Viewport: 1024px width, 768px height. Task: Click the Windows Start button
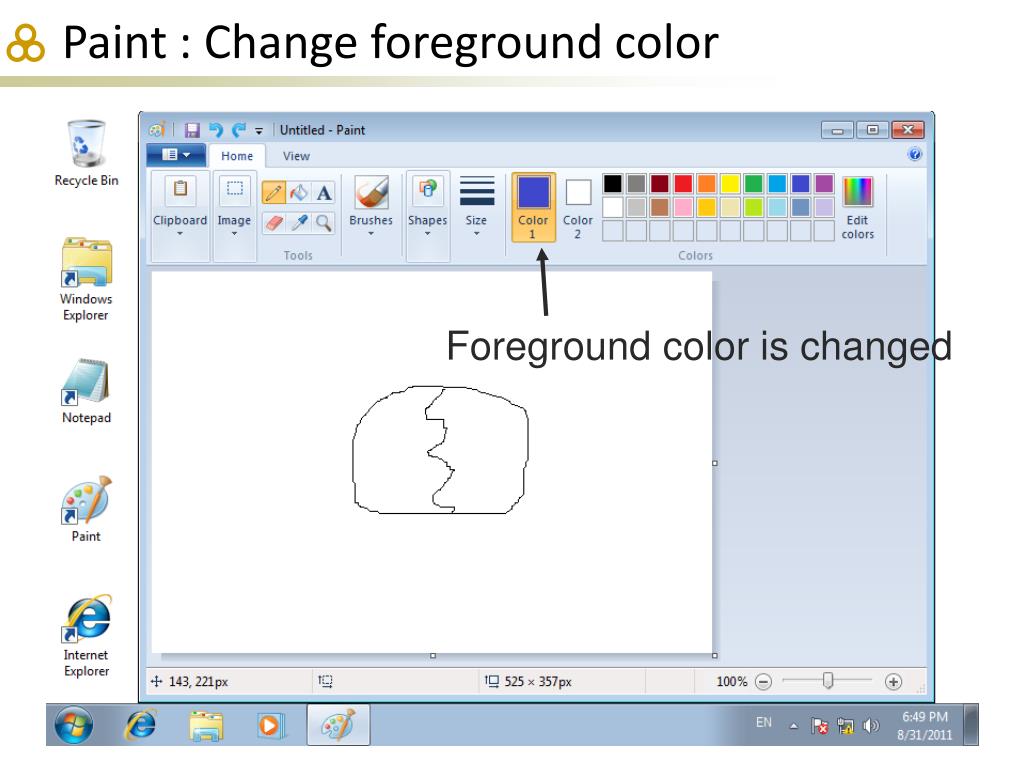click(73, 725)
